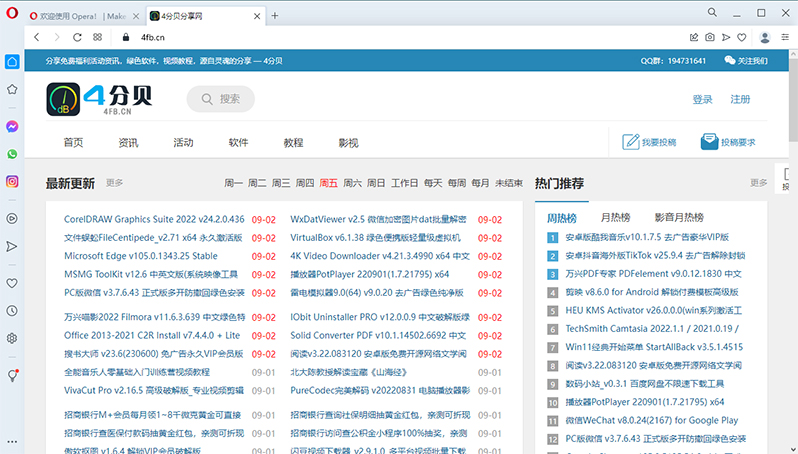The image size is (798, 454).
Task: Close the 4分贝分享网 tab
Action: click(257, 16)
